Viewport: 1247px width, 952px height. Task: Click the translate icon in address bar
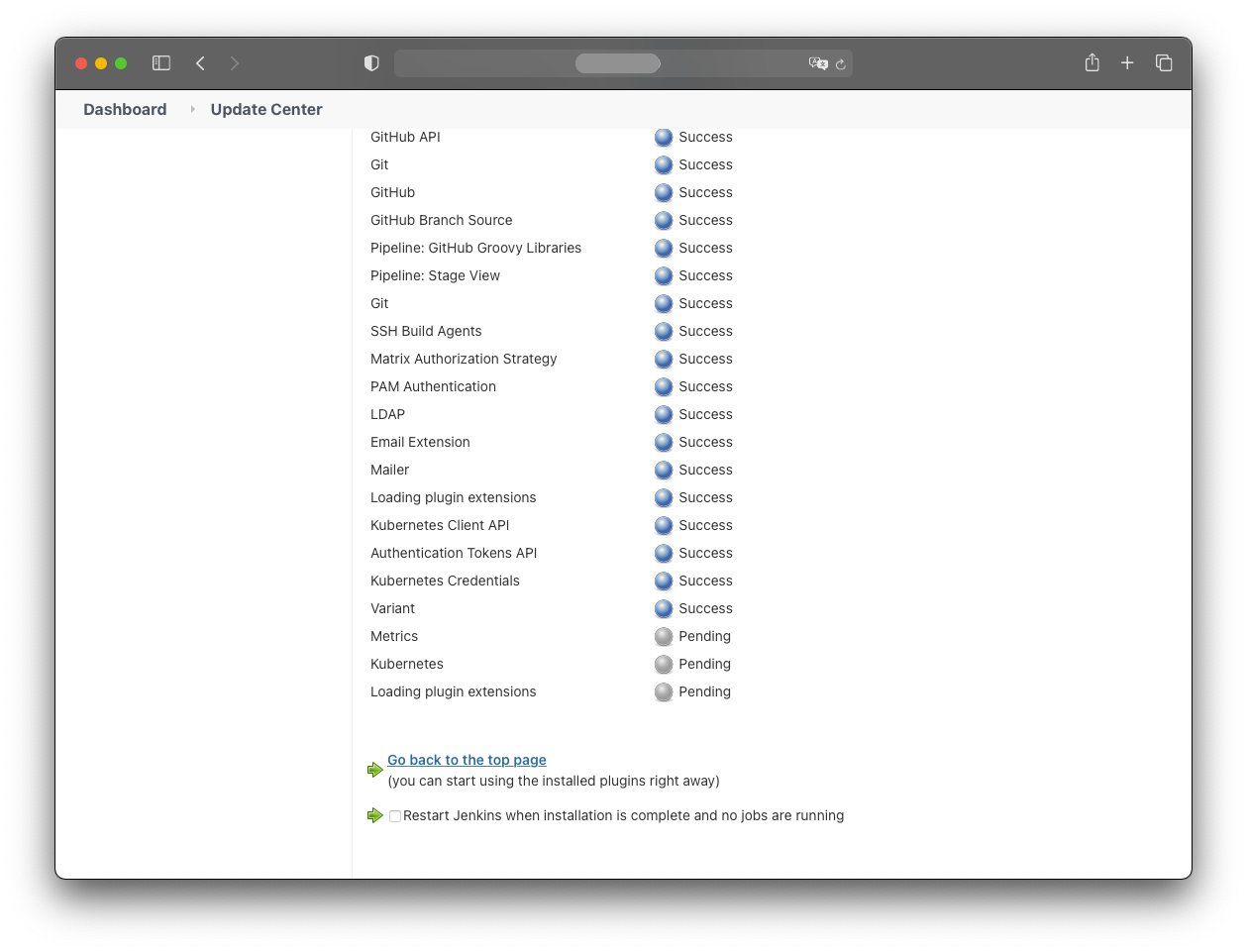tap(817, 63)
